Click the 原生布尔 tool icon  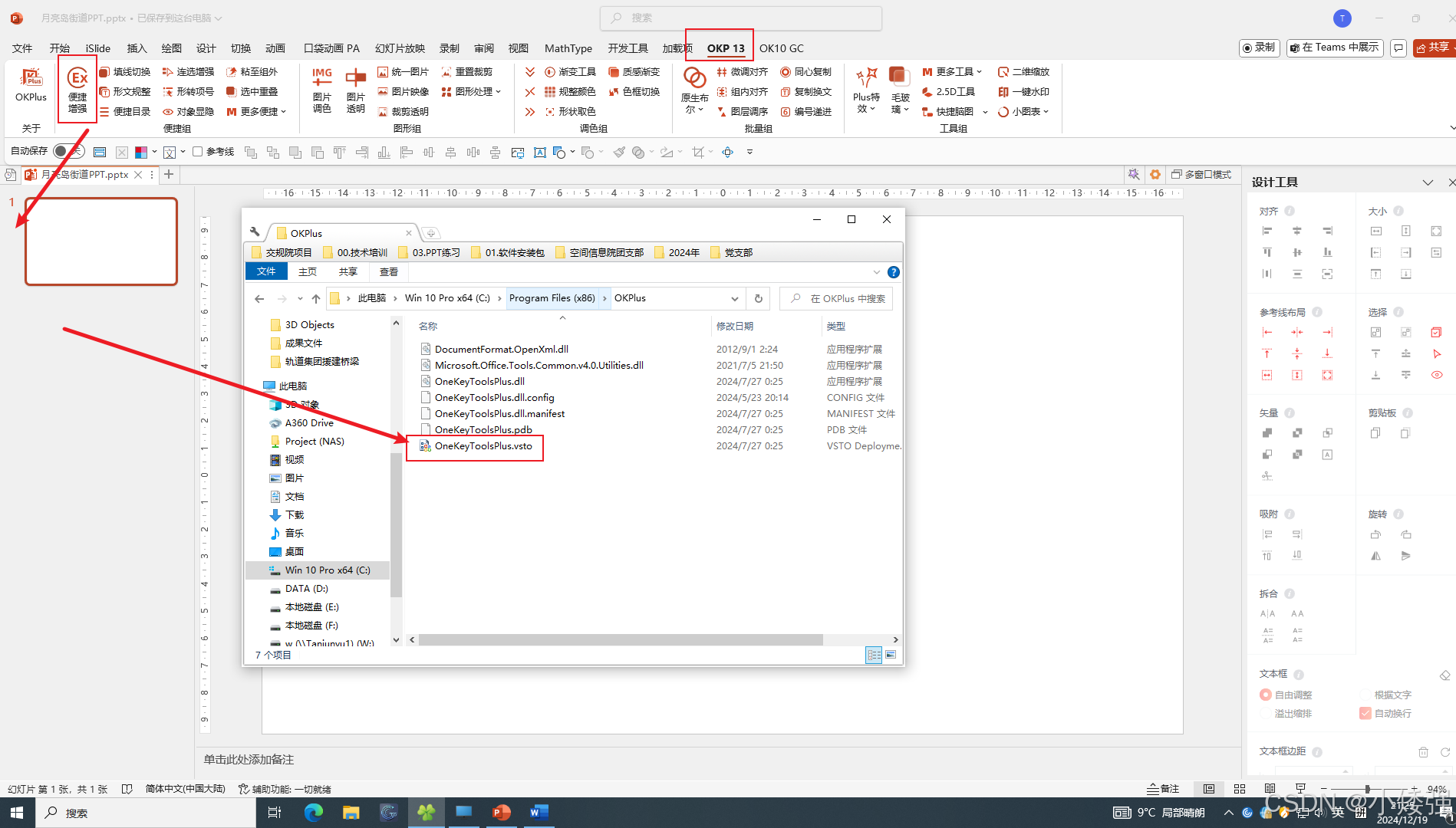click(x=694, y=90)
